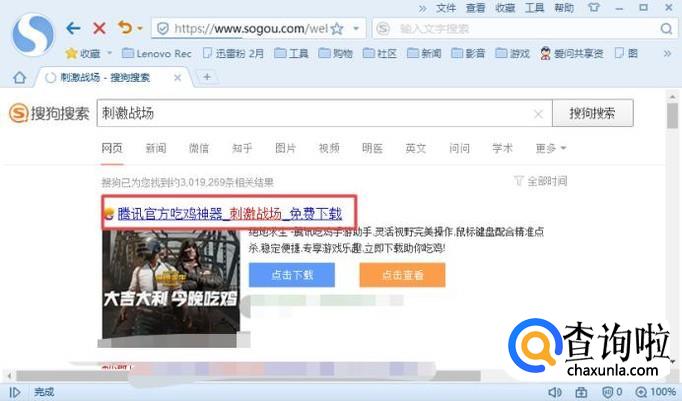Switch to the 新闻 search tab

(156, 148)
